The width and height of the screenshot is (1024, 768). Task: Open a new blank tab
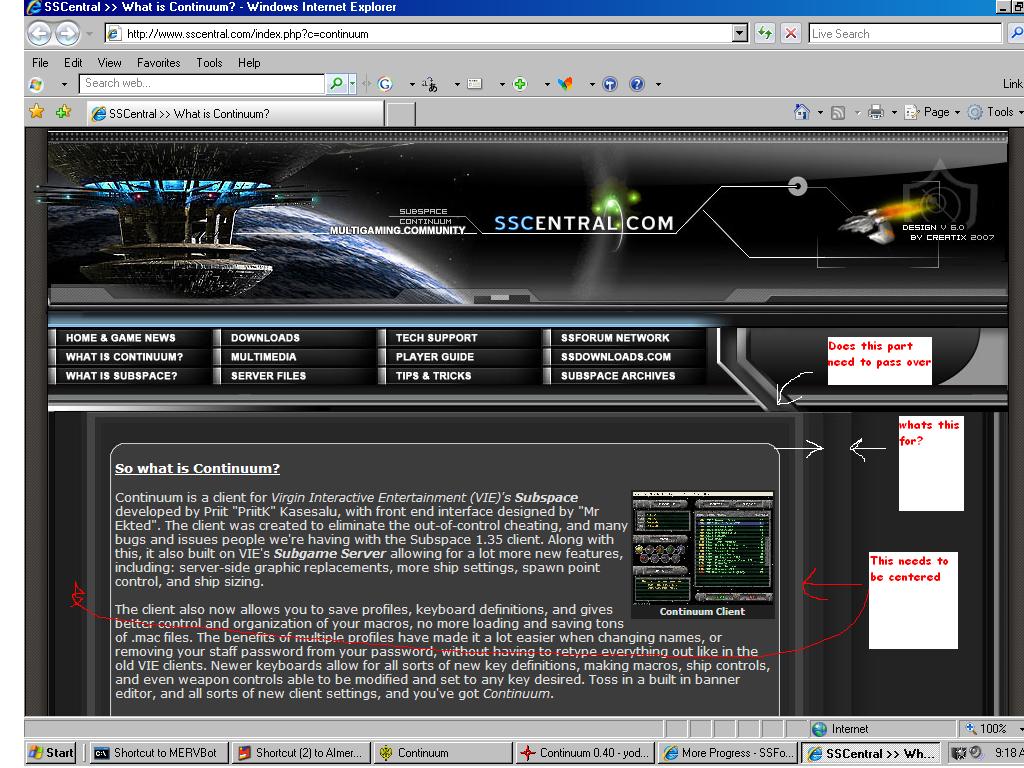(400, 114)
